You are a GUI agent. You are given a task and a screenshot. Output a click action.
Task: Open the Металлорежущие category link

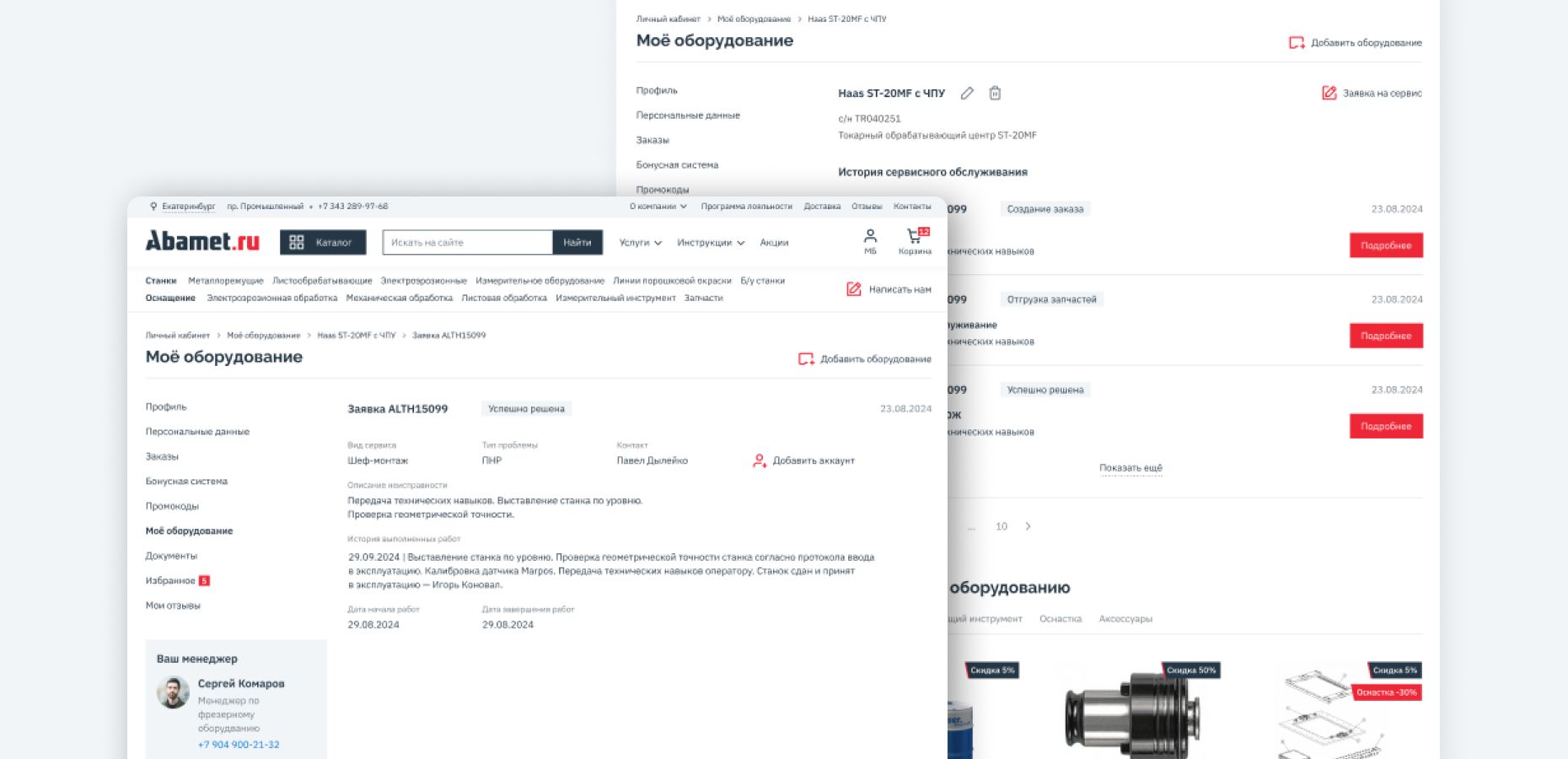pos(226,281)
